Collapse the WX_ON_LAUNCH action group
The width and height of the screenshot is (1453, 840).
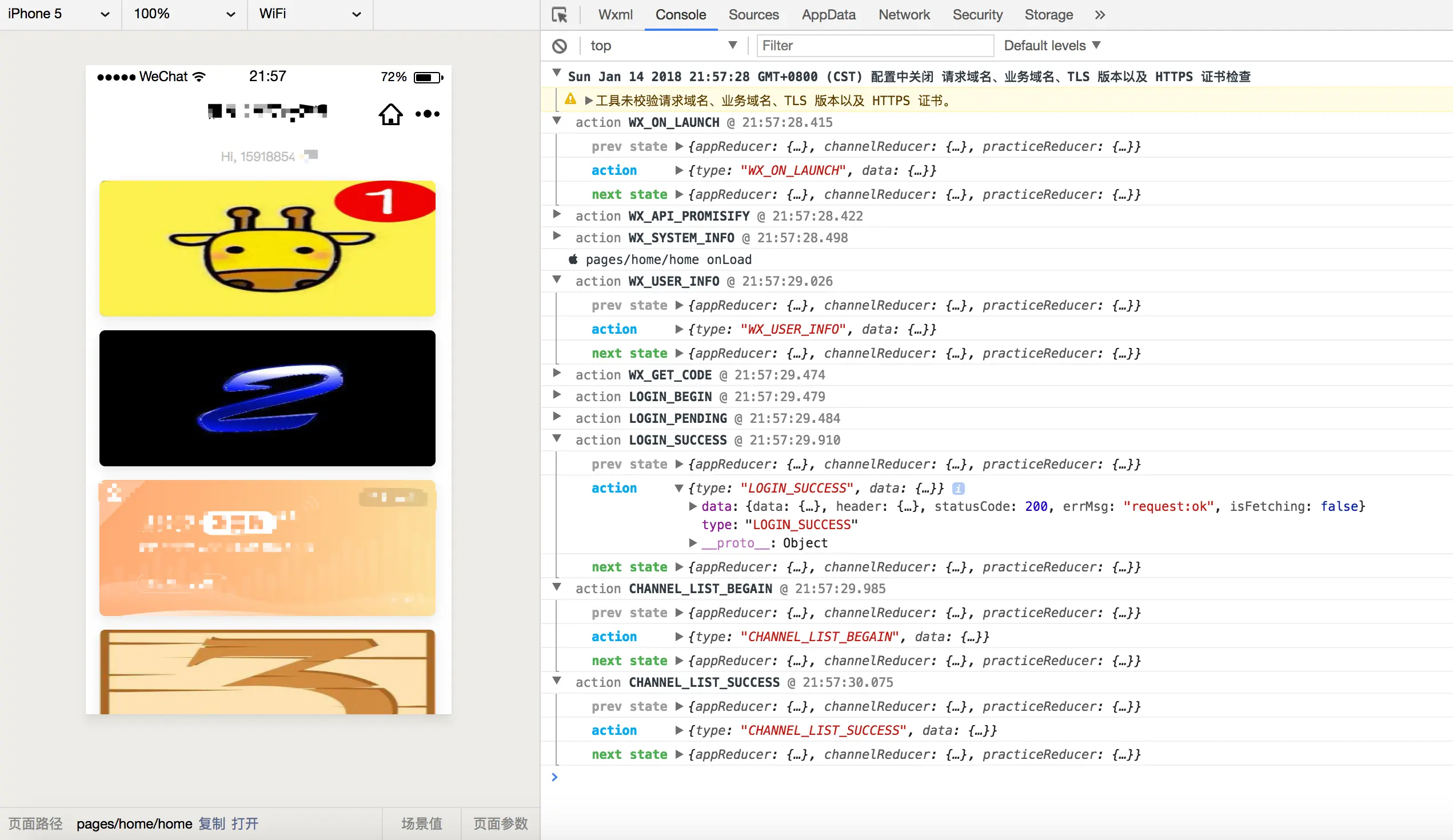click(556, 121)
